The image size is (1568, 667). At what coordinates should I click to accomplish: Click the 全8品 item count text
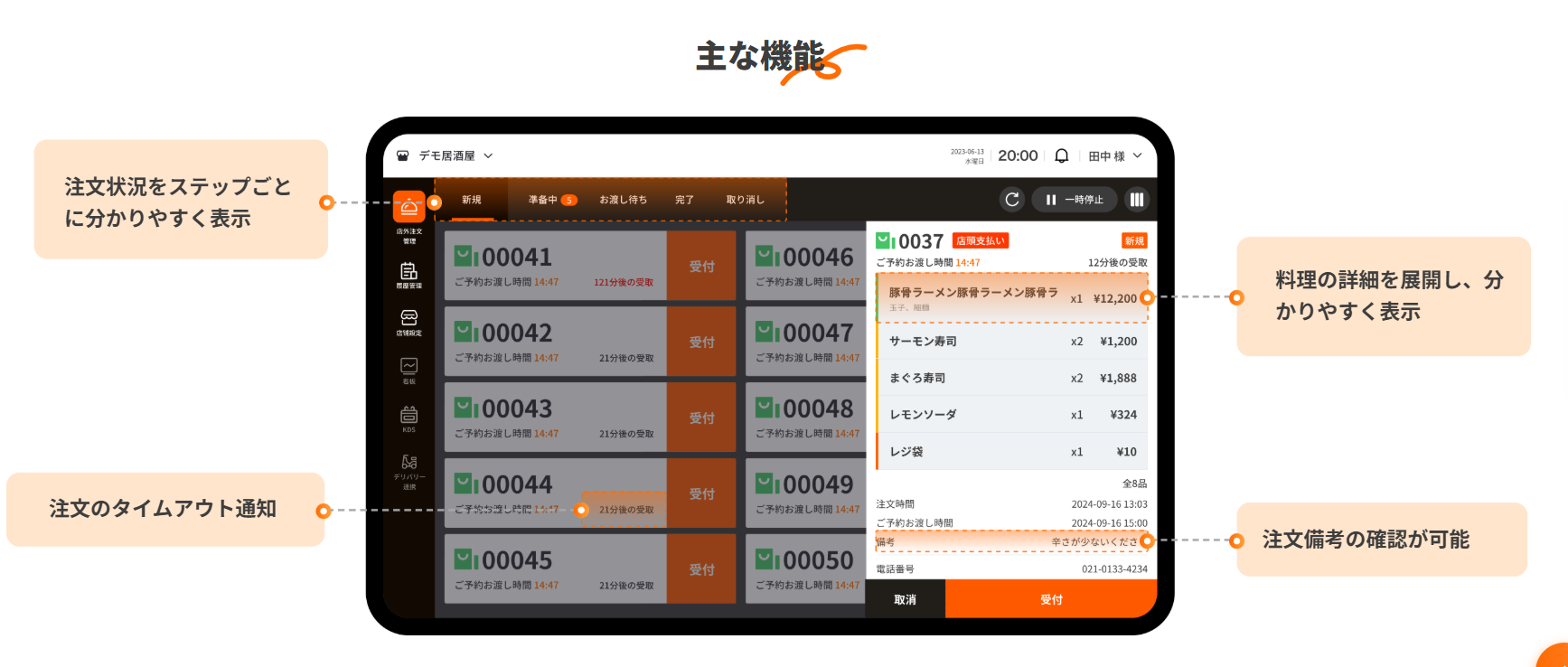point(1134,484)
